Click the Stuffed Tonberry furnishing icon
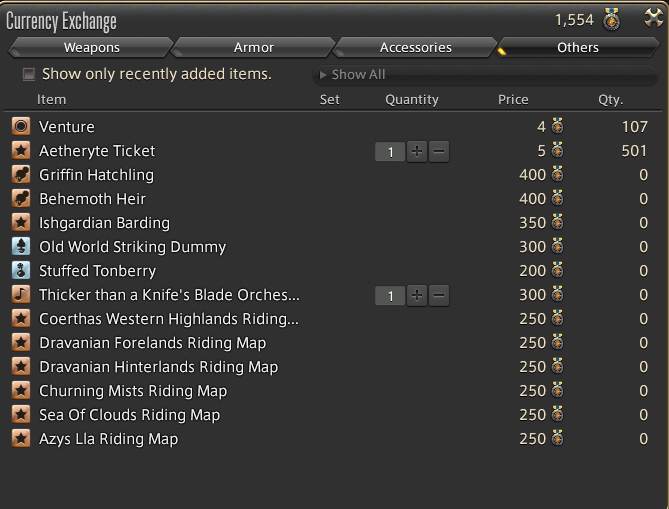 [21, 270]
